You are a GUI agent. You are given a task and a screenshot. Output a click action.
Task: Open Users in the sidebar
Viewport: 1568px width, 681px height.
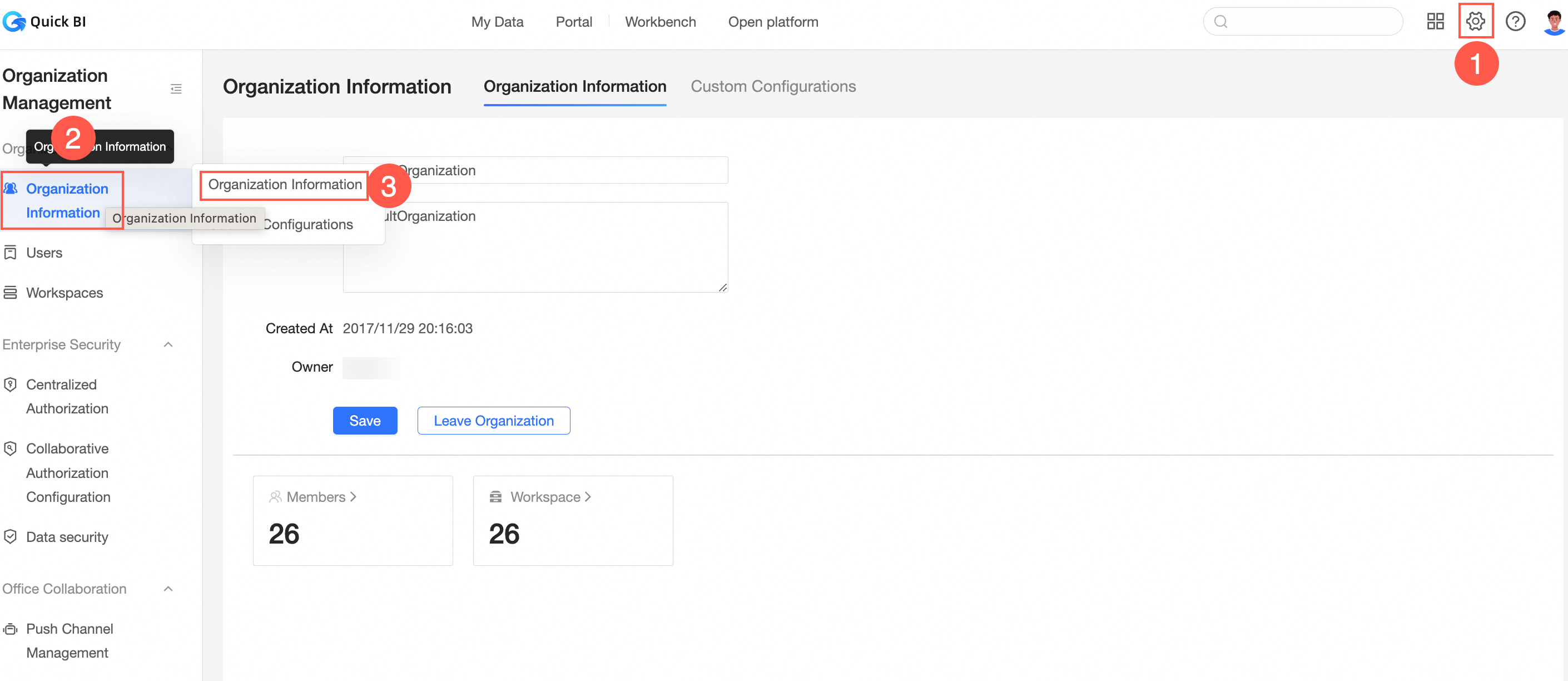pyautogui.click(x=44, y=253)
